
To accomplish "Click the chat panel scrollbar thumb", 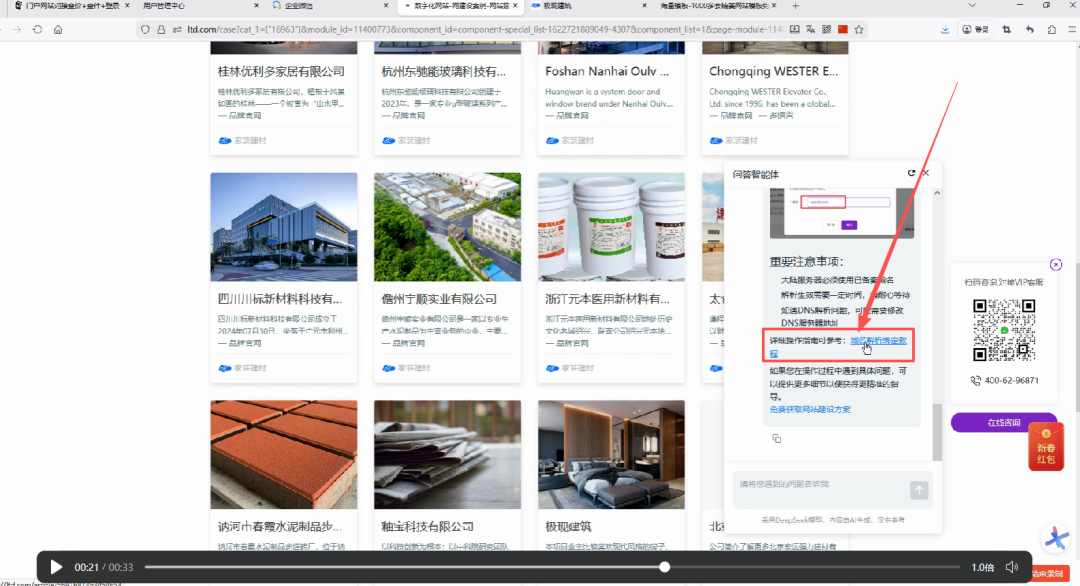I will 937,432.
